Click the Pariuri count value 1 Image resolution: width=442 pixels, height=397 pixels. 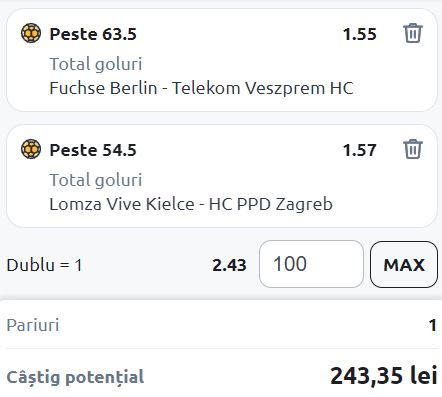(433, 325)
